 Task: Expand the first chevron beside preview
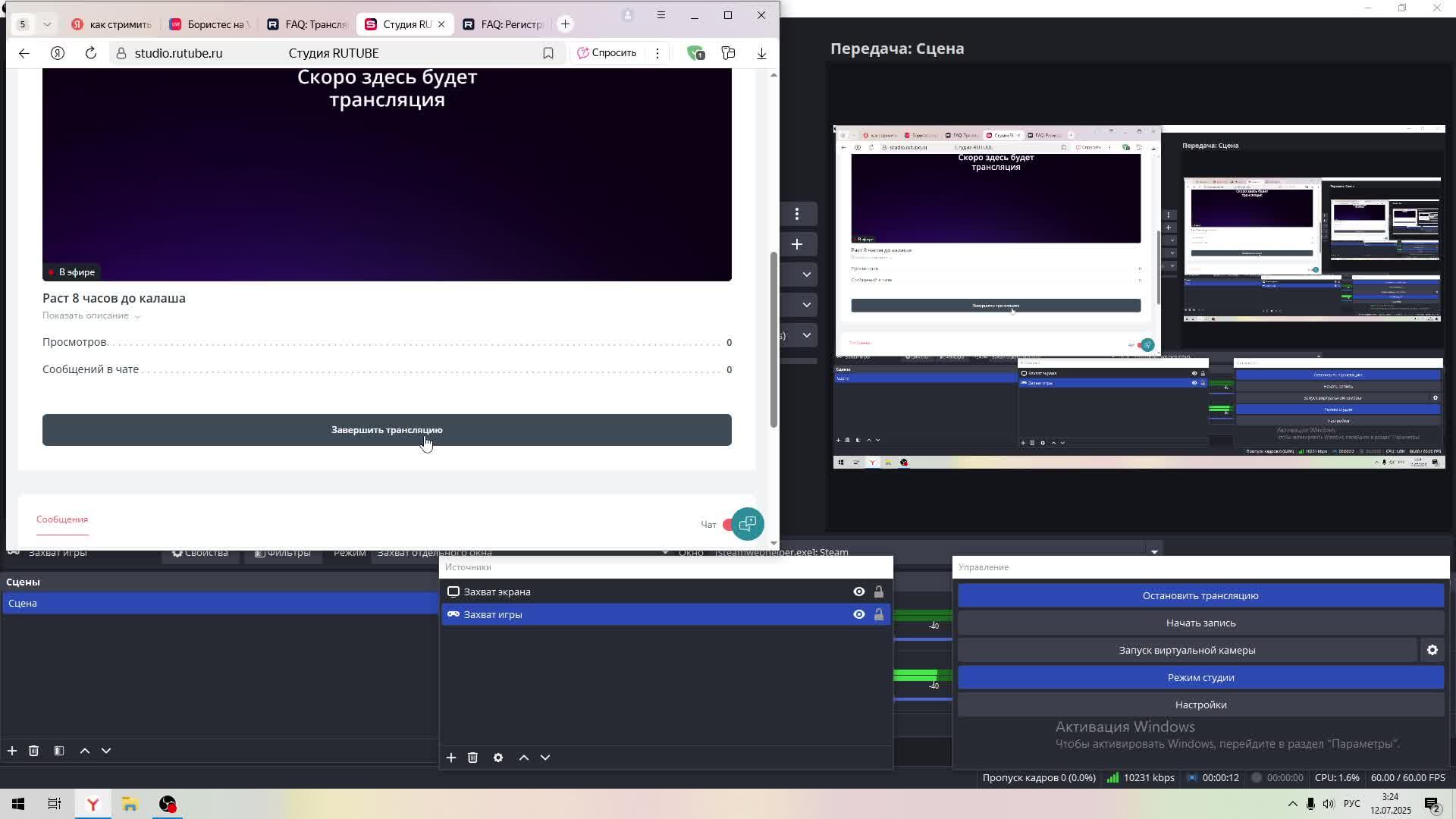[x=807, y=275]
